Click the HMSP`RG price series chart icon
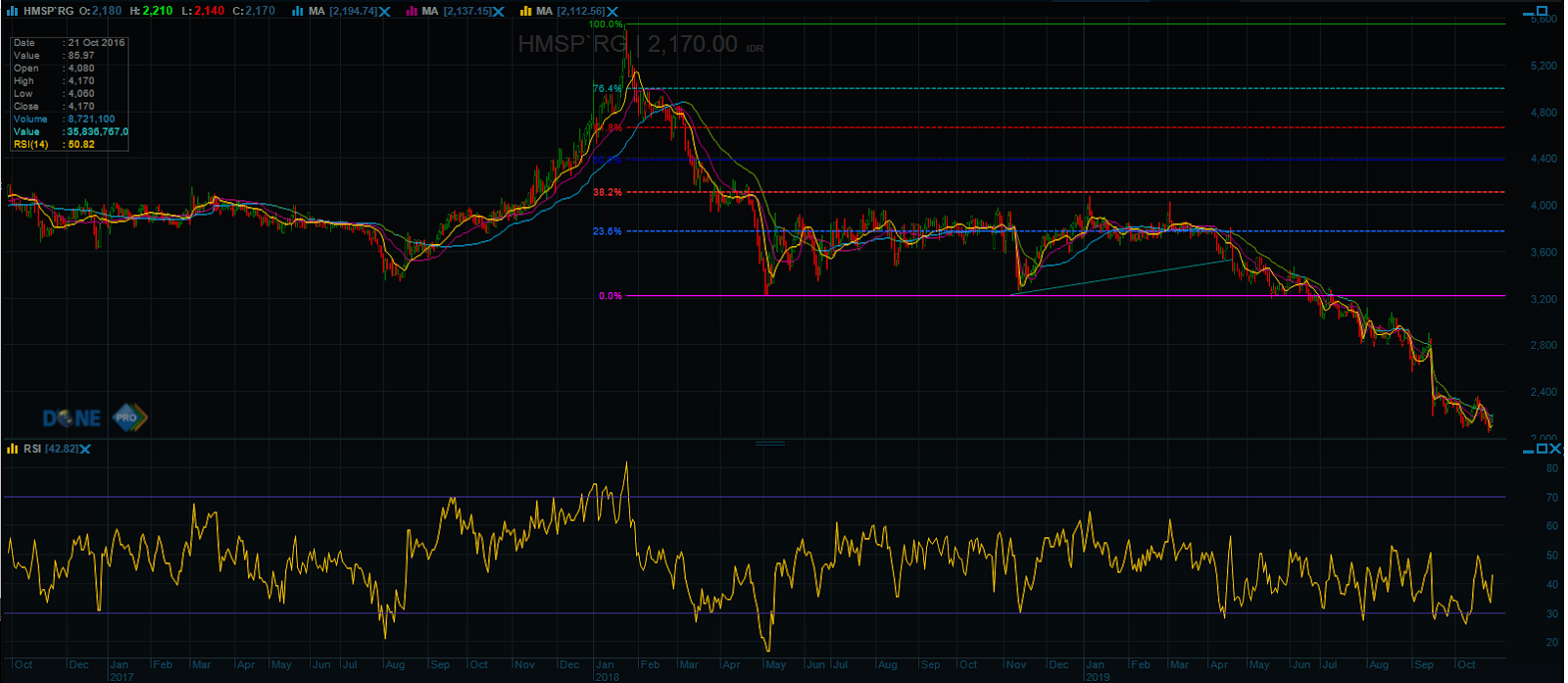 click(12, 11)
